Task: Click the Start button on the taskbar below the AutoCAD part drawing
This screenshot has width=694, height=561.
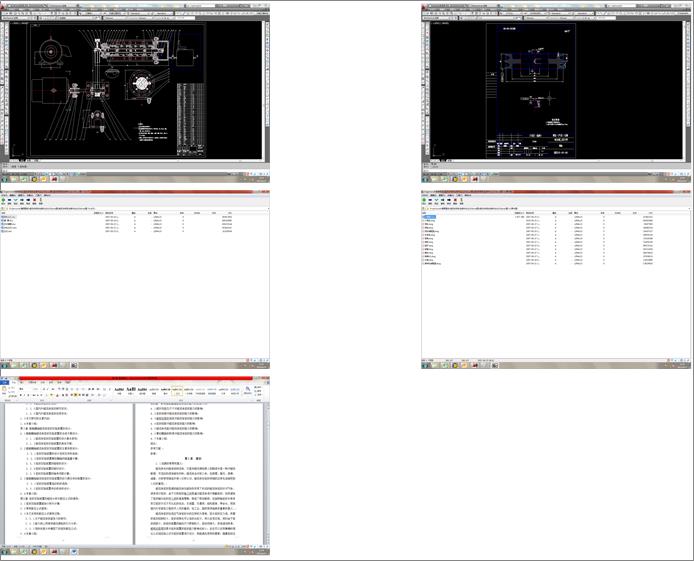Action: tap(425, 179)
